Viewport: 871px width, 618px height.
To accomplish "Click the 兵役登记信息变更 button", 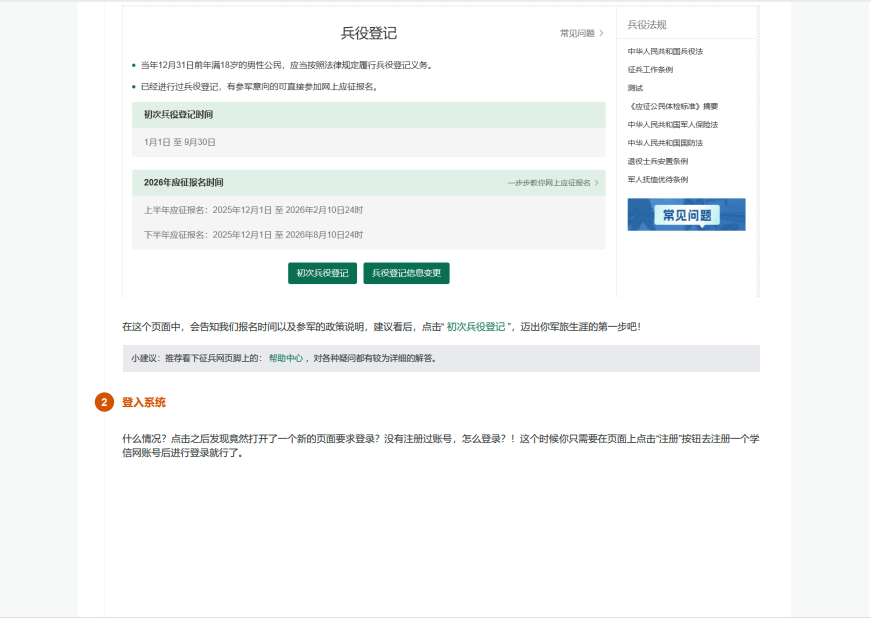I will coord(406,272).
